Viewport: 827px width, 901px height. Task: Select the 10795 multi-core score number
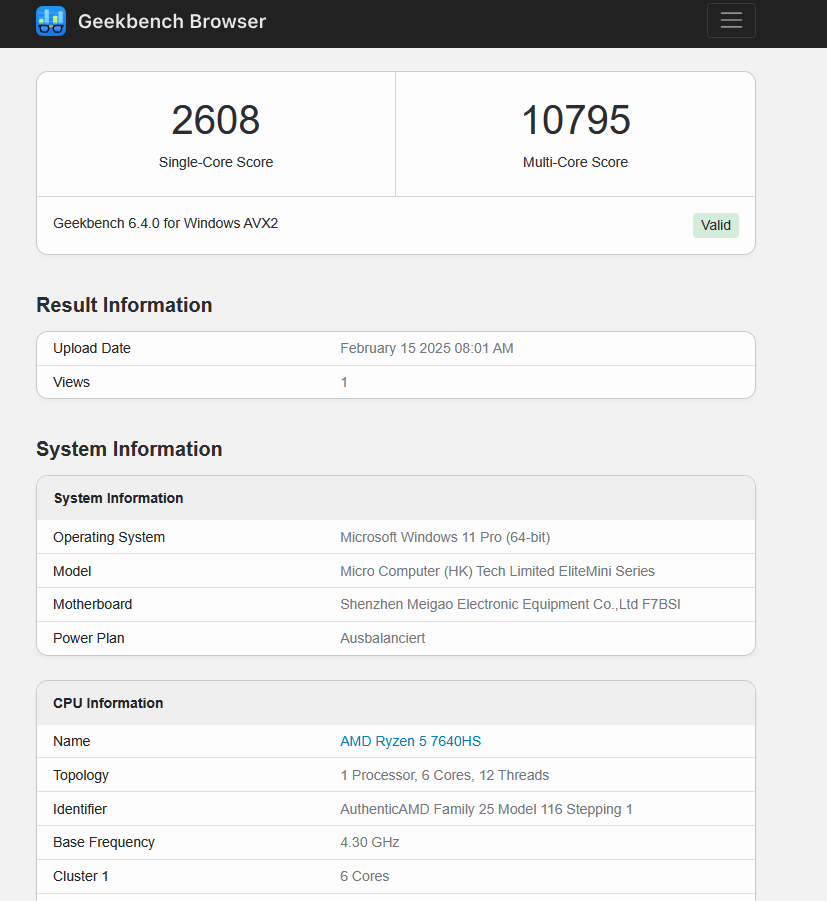click(x=575, y=121)
